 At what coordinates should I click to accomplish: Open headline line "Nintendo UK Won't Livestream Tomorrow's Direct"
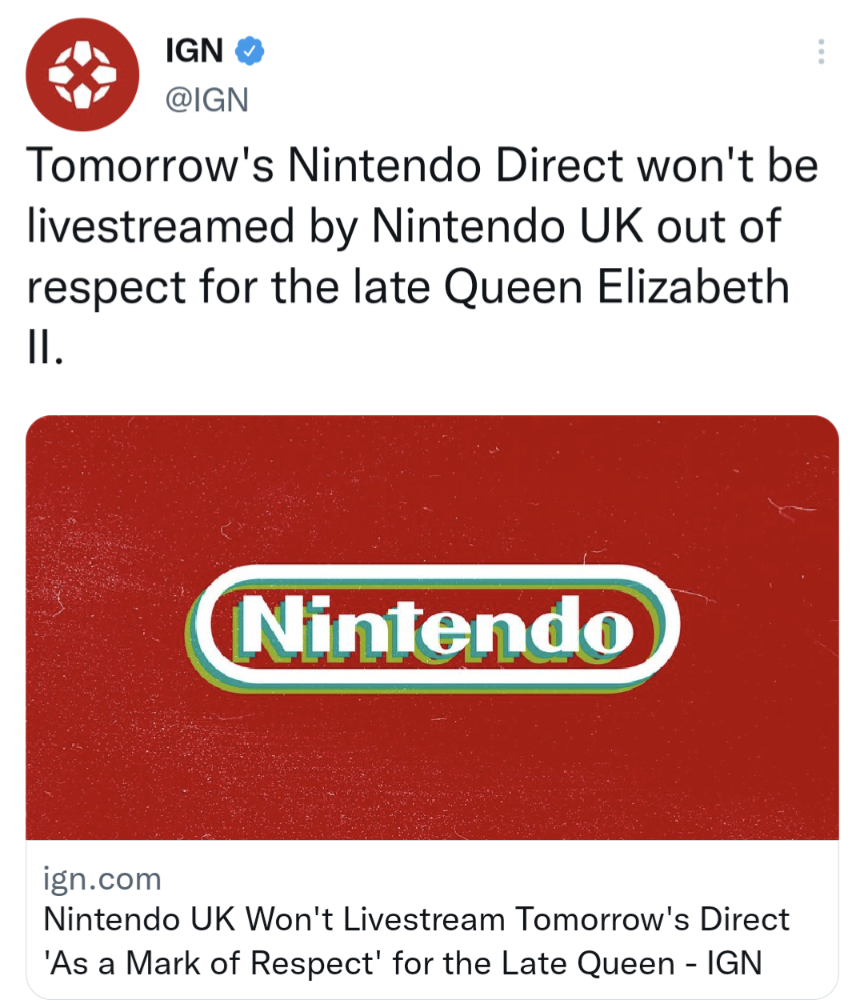coord(417,920)
